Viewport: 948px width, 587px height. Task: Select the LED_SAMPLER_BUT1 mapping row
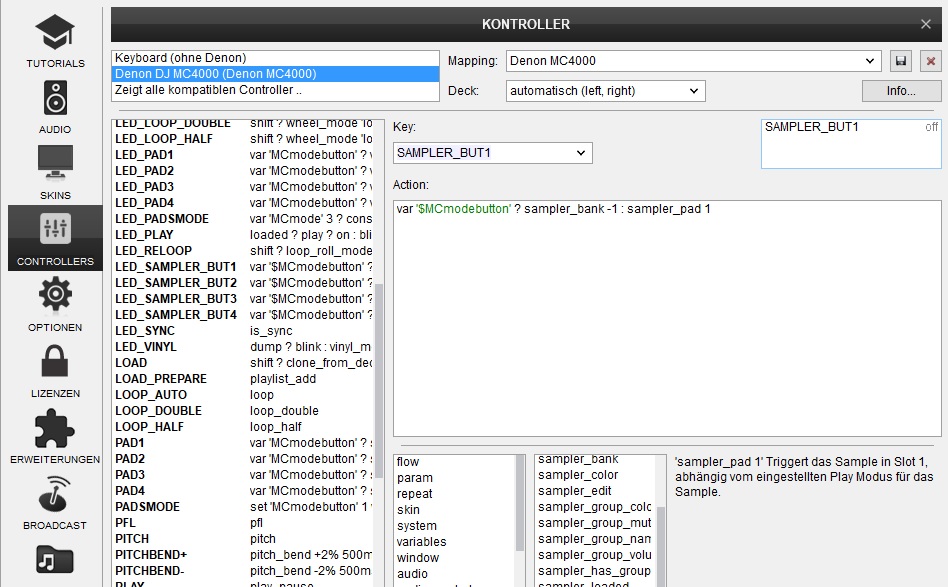point(244,267)
